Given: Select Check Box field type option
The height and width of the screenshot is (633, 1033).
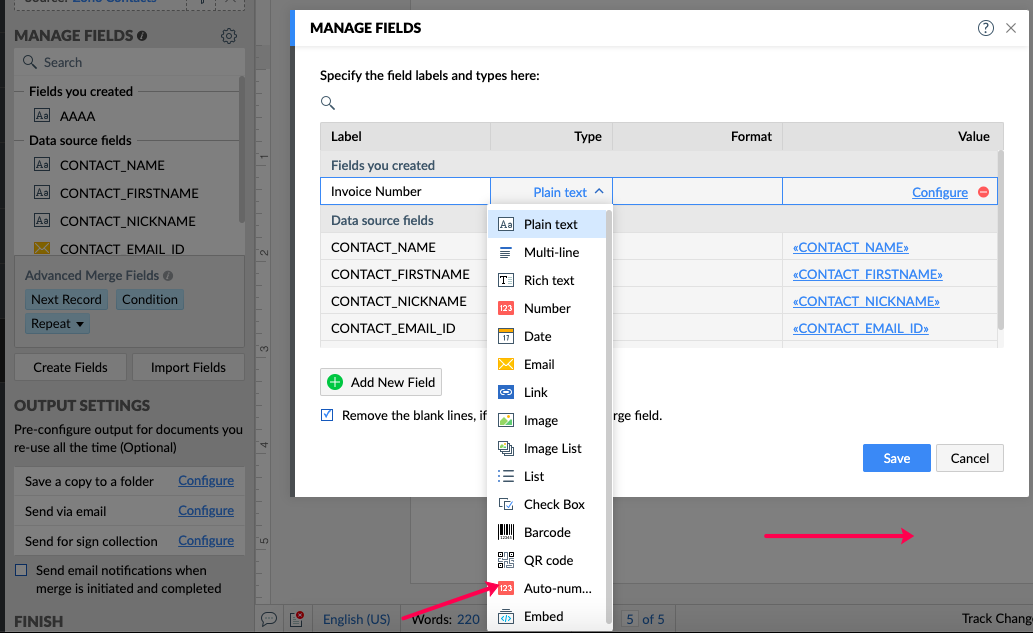Looking at the screenshot, I should [x=554, y=504].
